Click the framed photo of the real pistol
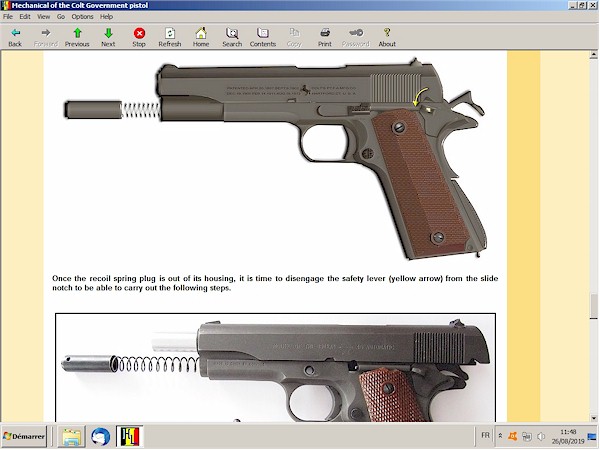Viewport: 600px width, 450px height. 276,367
